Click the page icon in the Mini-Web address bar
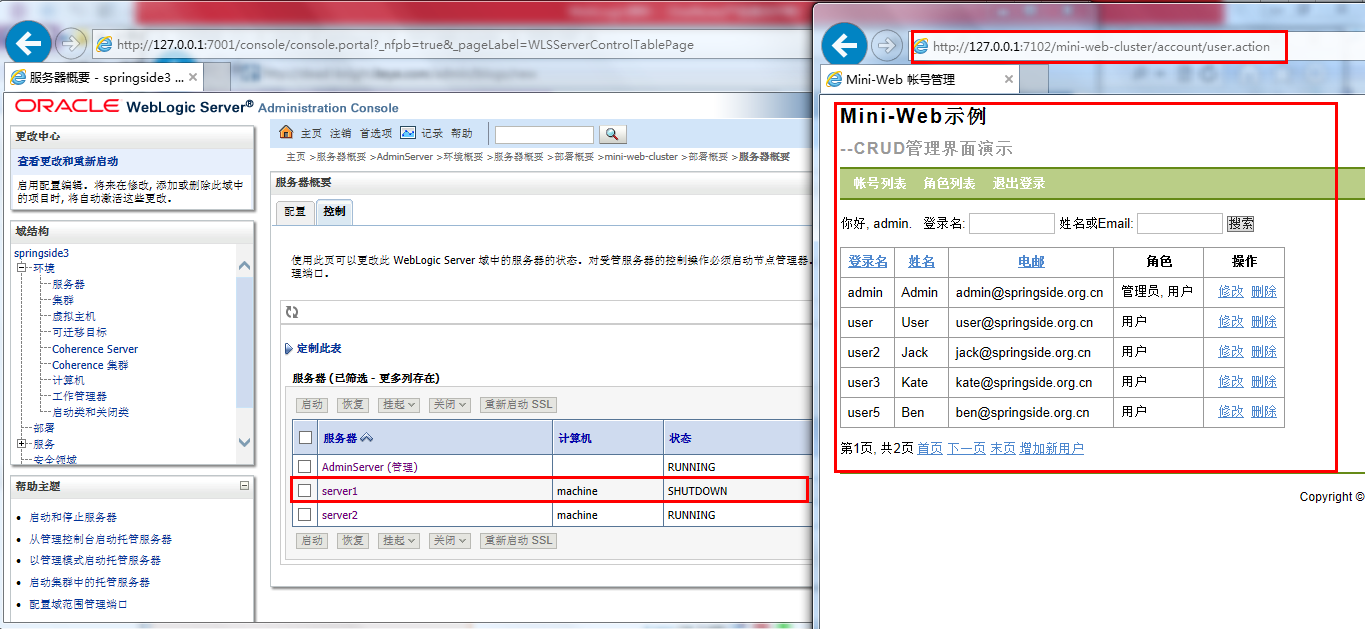The image size is (1365, 629). pos(920,46)
